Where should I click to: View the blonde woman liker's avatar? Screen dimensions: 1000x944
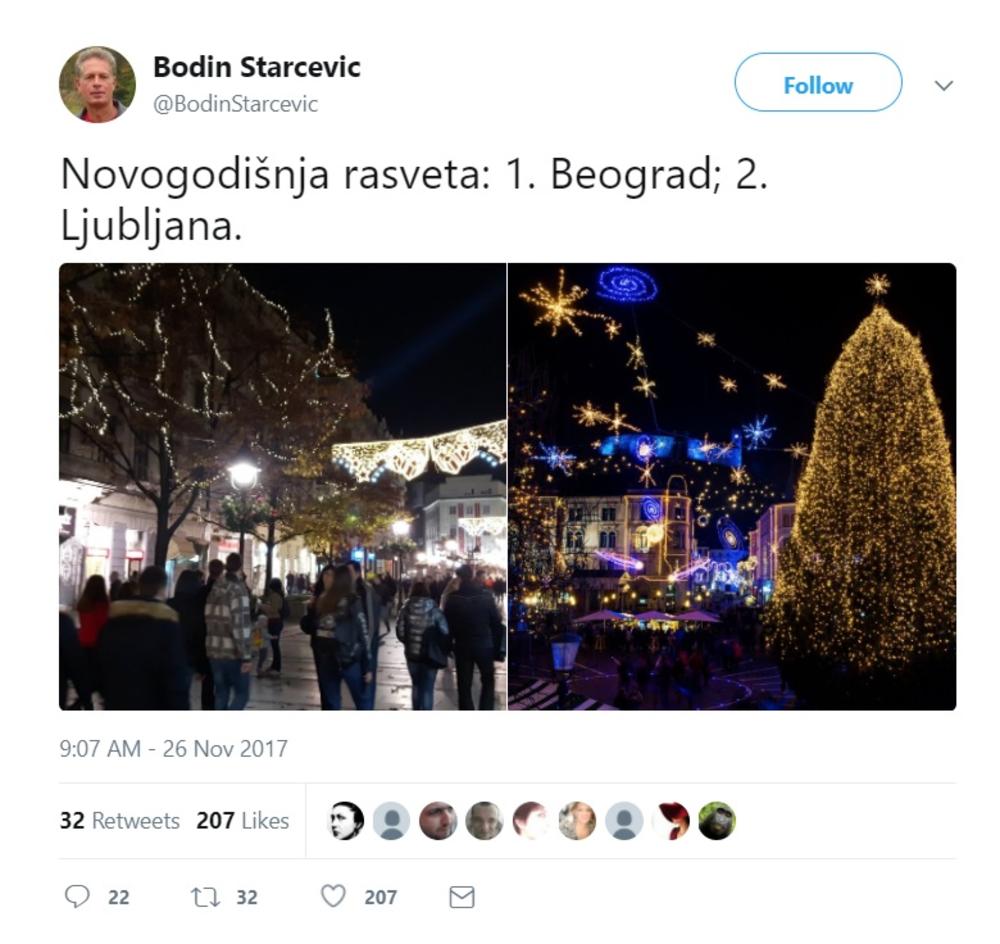(577, 820)
